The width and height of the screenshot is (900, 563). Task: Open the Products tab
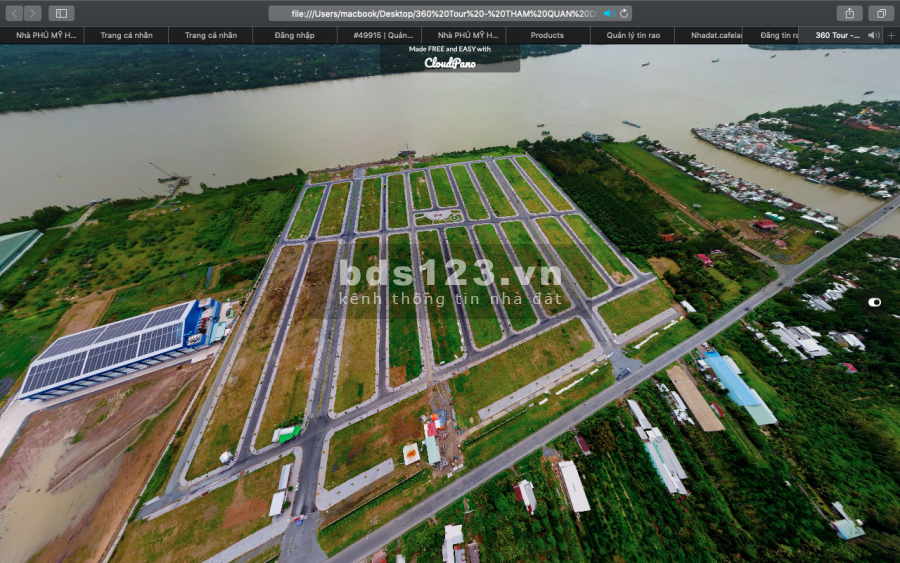point(548,35)
